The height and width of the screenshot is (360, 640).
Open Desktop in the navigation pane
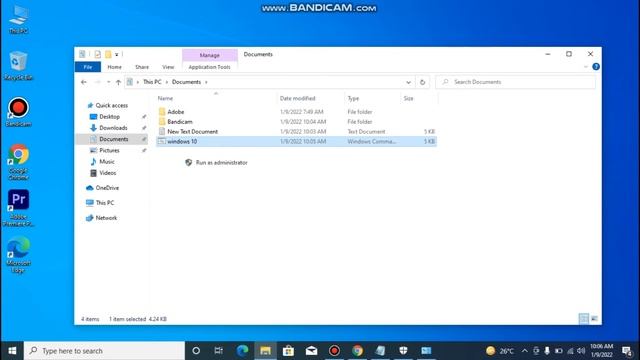coord(109,117)
